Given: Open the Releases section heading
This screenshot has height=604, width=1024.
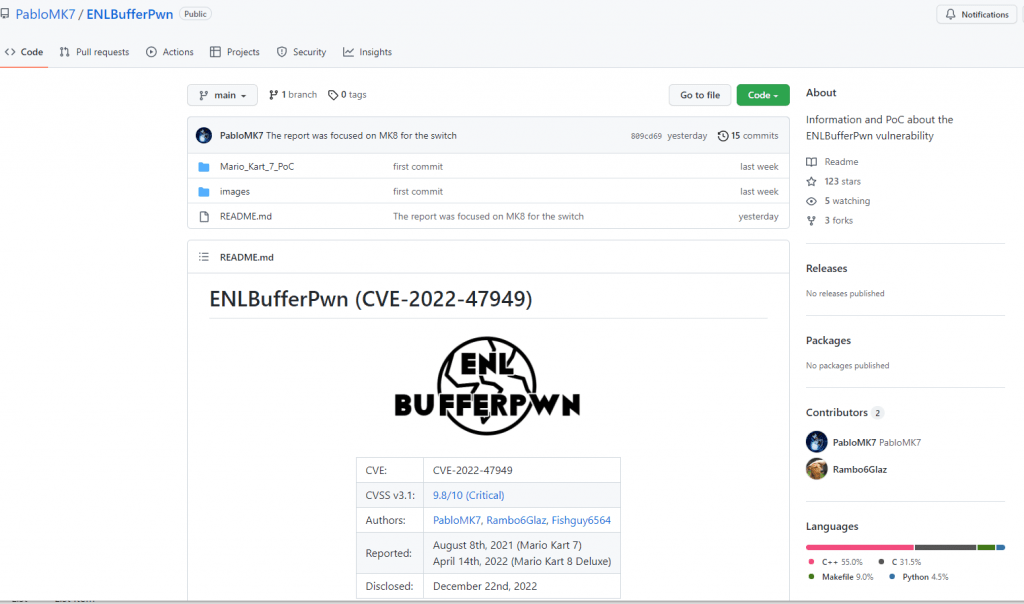Looking at the screenshot, I should pyautogui.click(x=826, y=268).
